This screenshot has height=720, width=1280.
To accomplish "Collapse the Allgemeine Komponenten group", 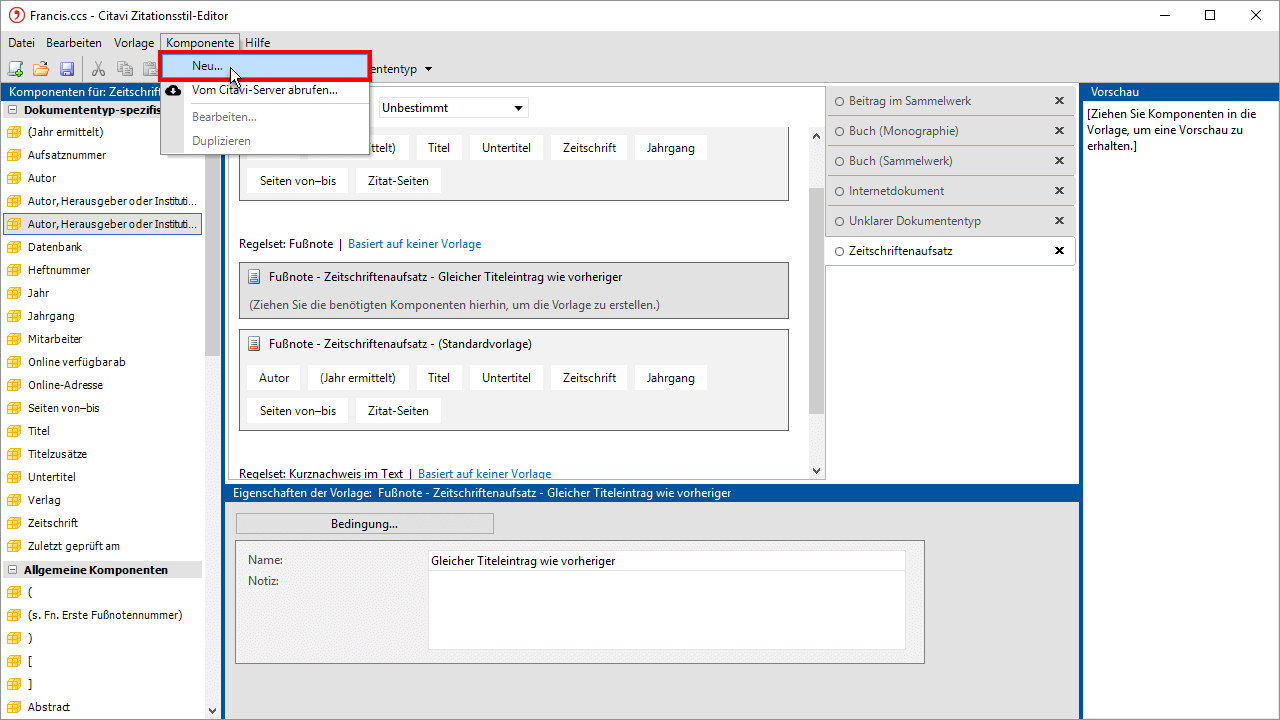I will click(14, 570).
